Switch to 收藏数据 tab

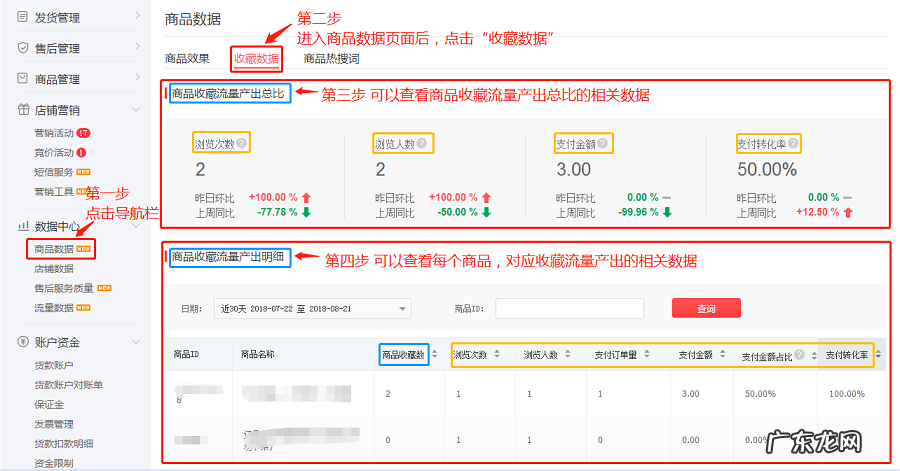click(257, 59)
